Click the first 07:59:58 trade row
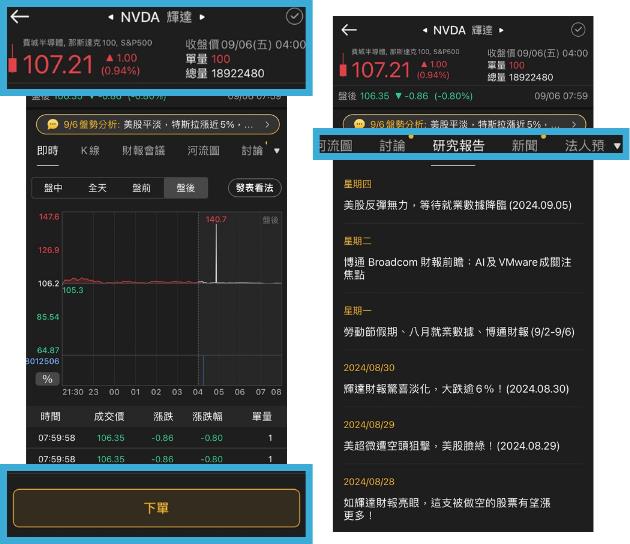The width and height of the screenshot is (630, 544). 156,438
